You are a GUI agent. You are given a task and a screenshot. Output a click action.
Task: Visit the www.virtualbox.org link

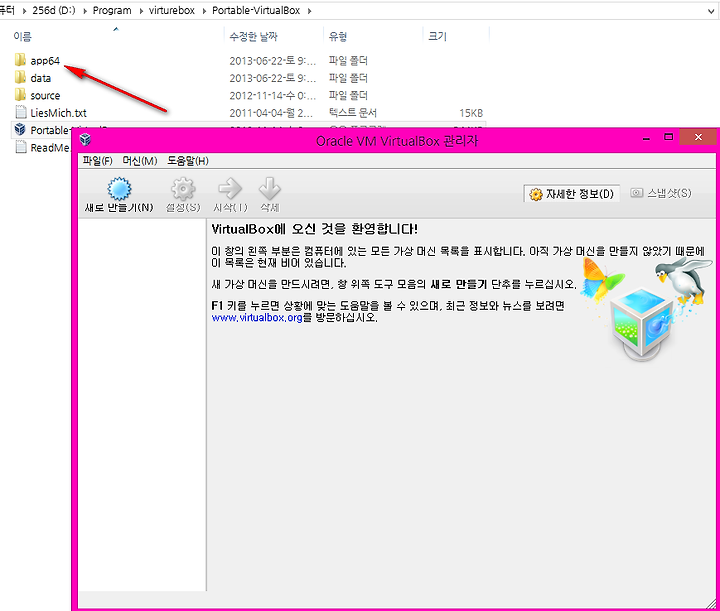coord(257,317)
